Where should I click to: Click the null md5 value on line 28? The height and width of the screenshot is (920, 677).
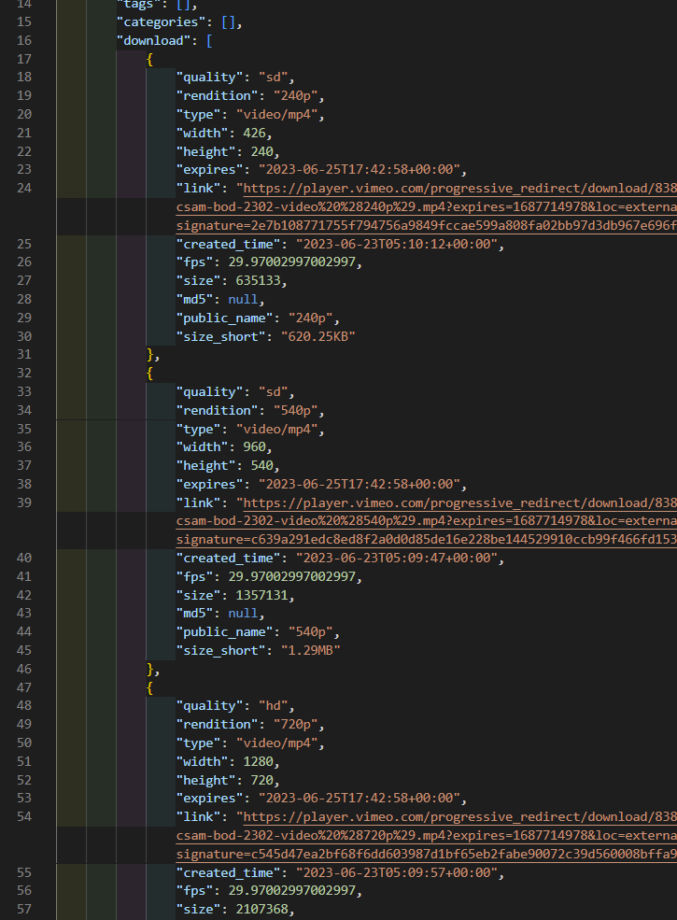[242, 299]
